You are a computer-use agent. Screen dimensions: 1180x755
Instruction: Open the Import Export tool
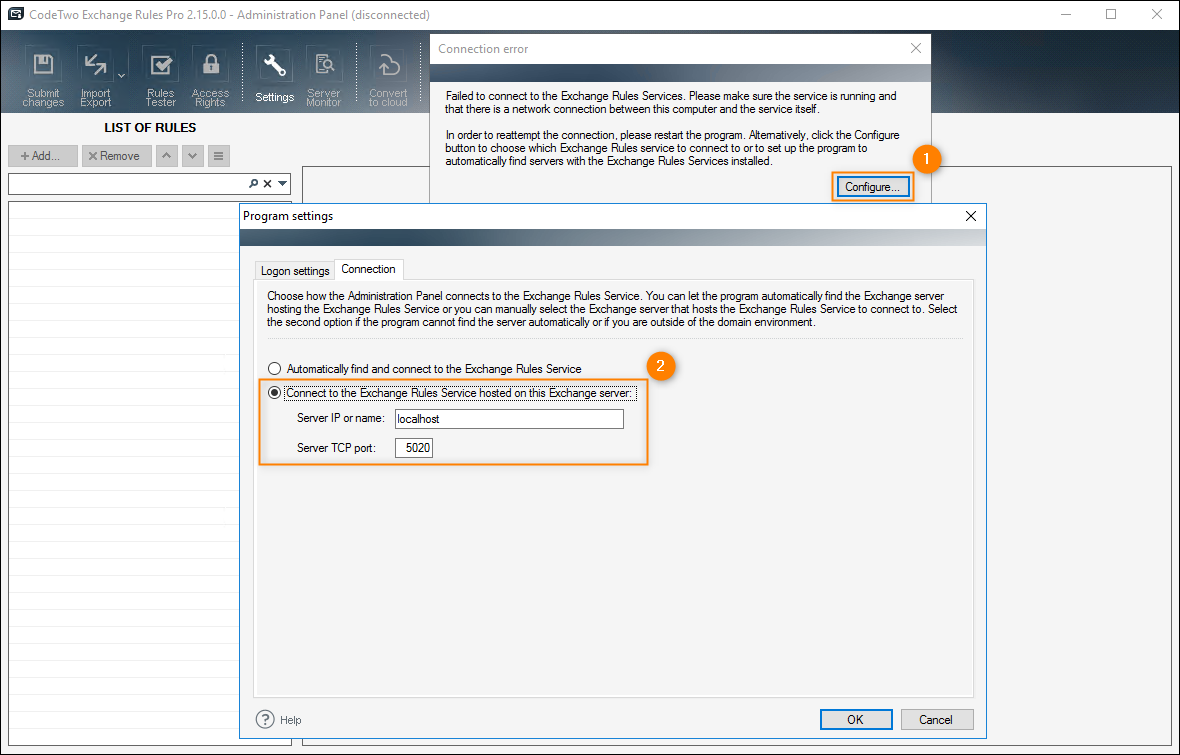coord(96,78)
